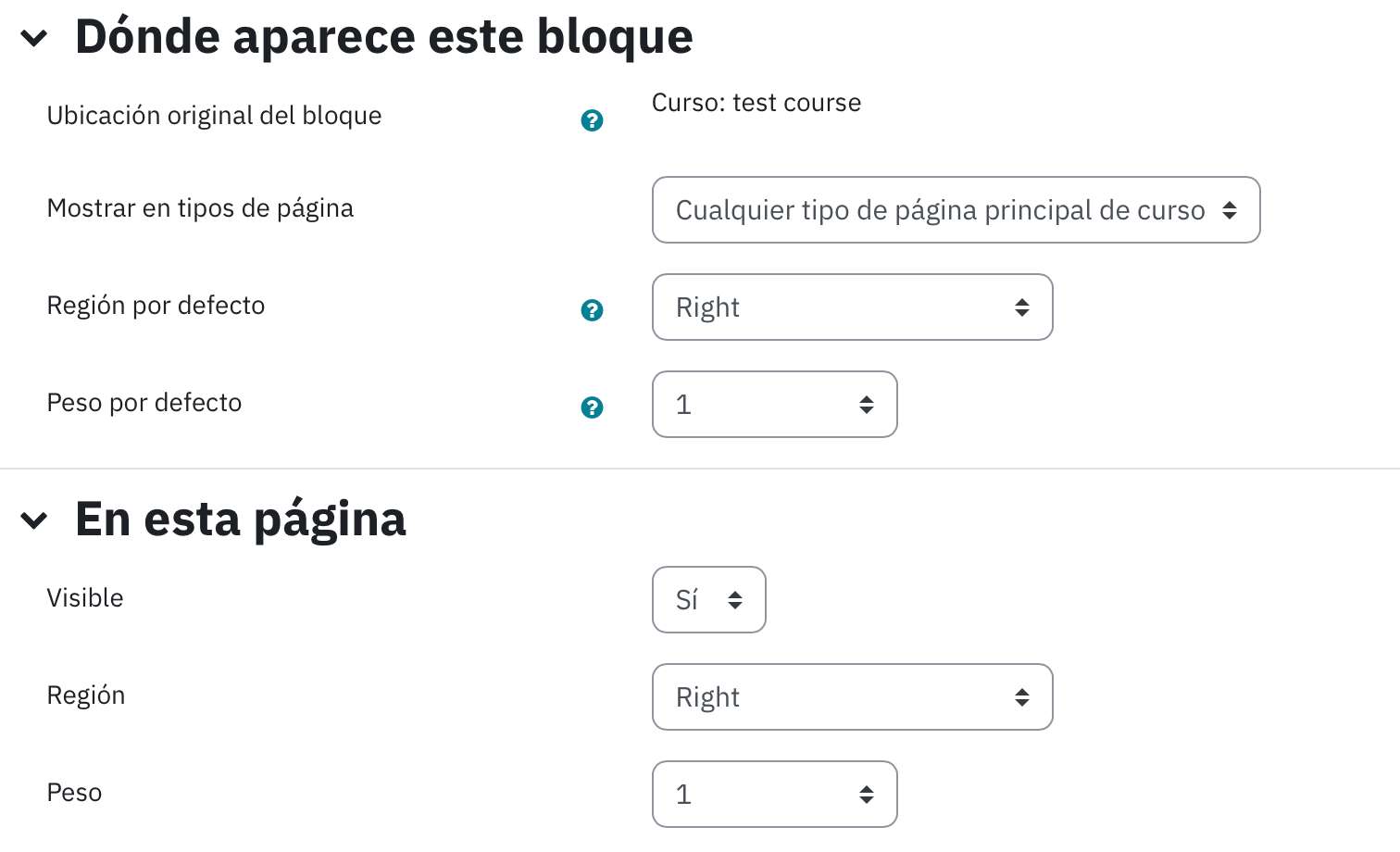Click the Región por defecto label
Image resolution: width=1400 pixels, height=852 pixels.
156,306
